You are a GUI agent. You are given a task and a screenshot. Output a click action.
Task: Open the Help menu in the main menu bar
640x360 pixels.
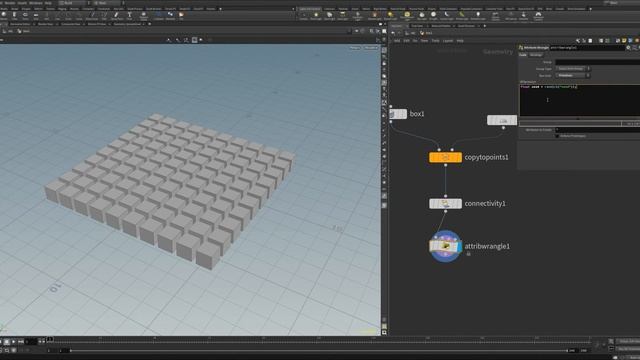pyautogui.click(x=48, y=3)
